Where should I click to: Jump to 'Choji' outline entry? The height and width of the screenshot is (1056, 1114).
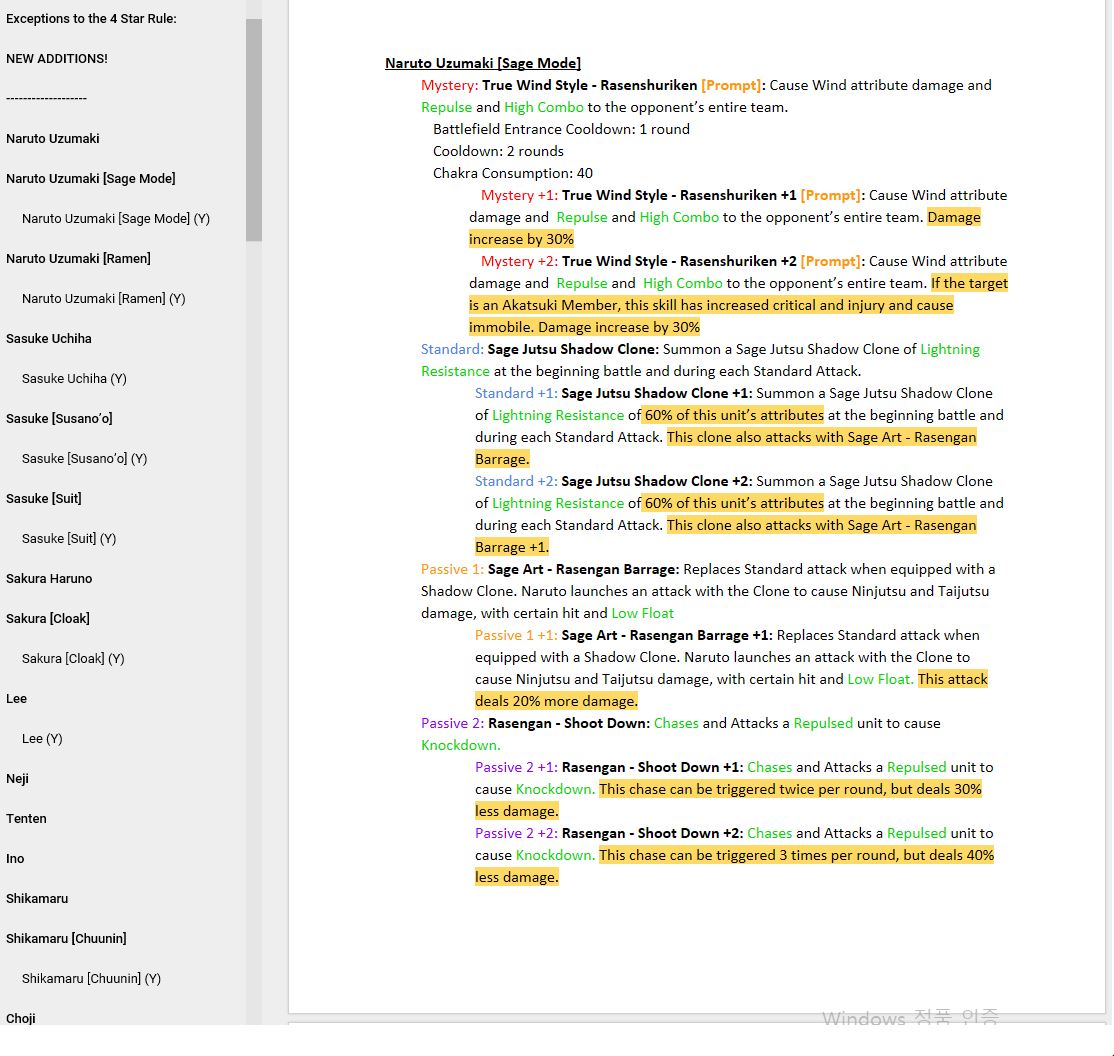tap(21, 1018)
